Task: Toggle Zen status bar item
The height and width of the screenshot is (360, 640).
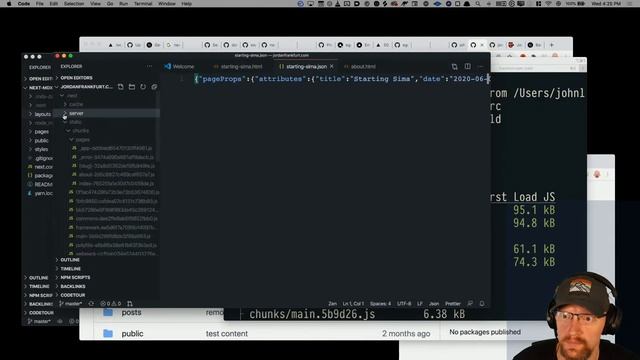Action: [333, 303]
